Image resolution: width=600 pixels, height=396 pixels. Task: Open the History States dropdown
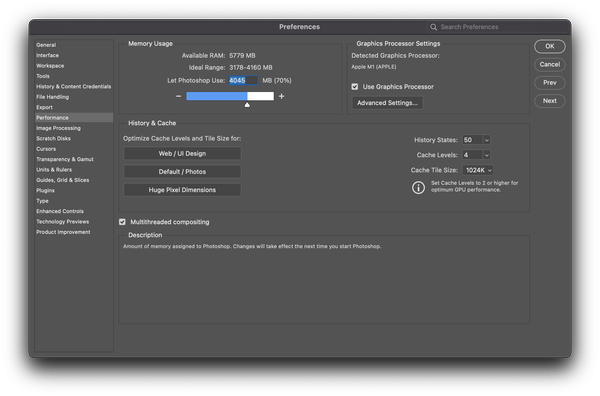click(487, 140)
